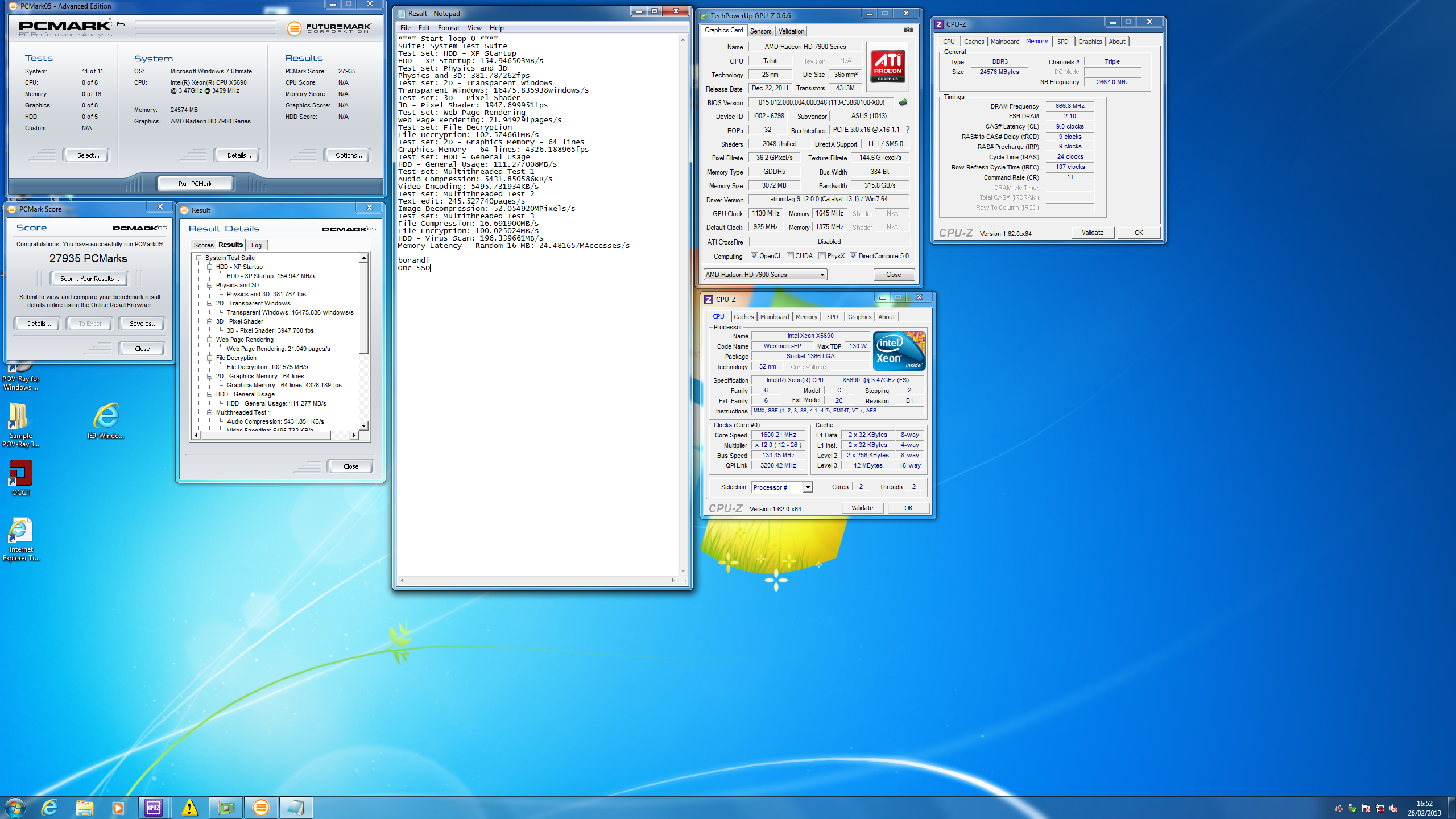
Task: Switch to GPU-Z taskbar button
Action: coord(225,807)
